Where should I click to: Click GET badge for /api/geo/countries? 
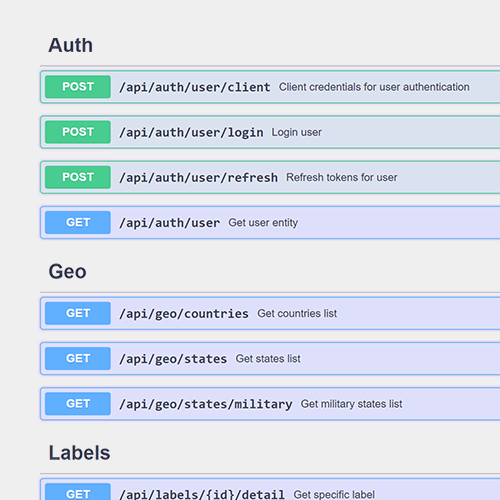[78, 313]
